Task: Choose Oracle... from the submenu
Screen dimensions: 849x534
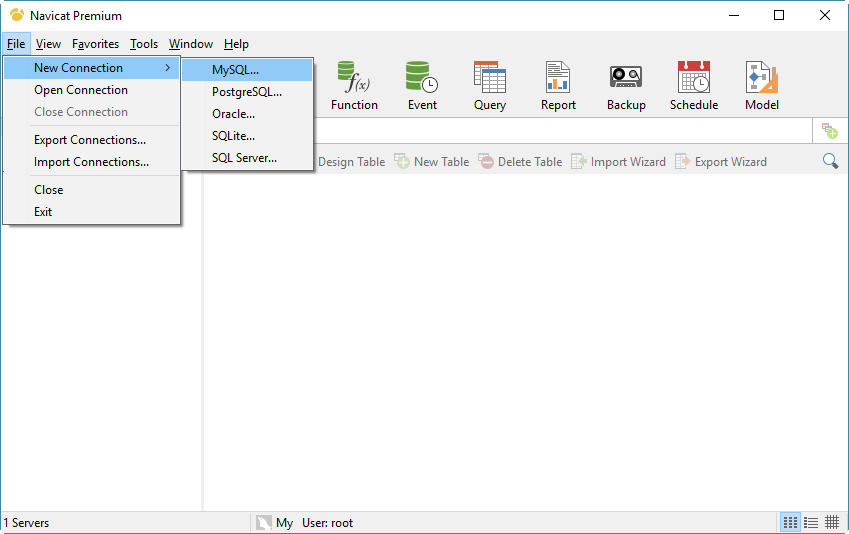Action: click(x=247, y=114)
